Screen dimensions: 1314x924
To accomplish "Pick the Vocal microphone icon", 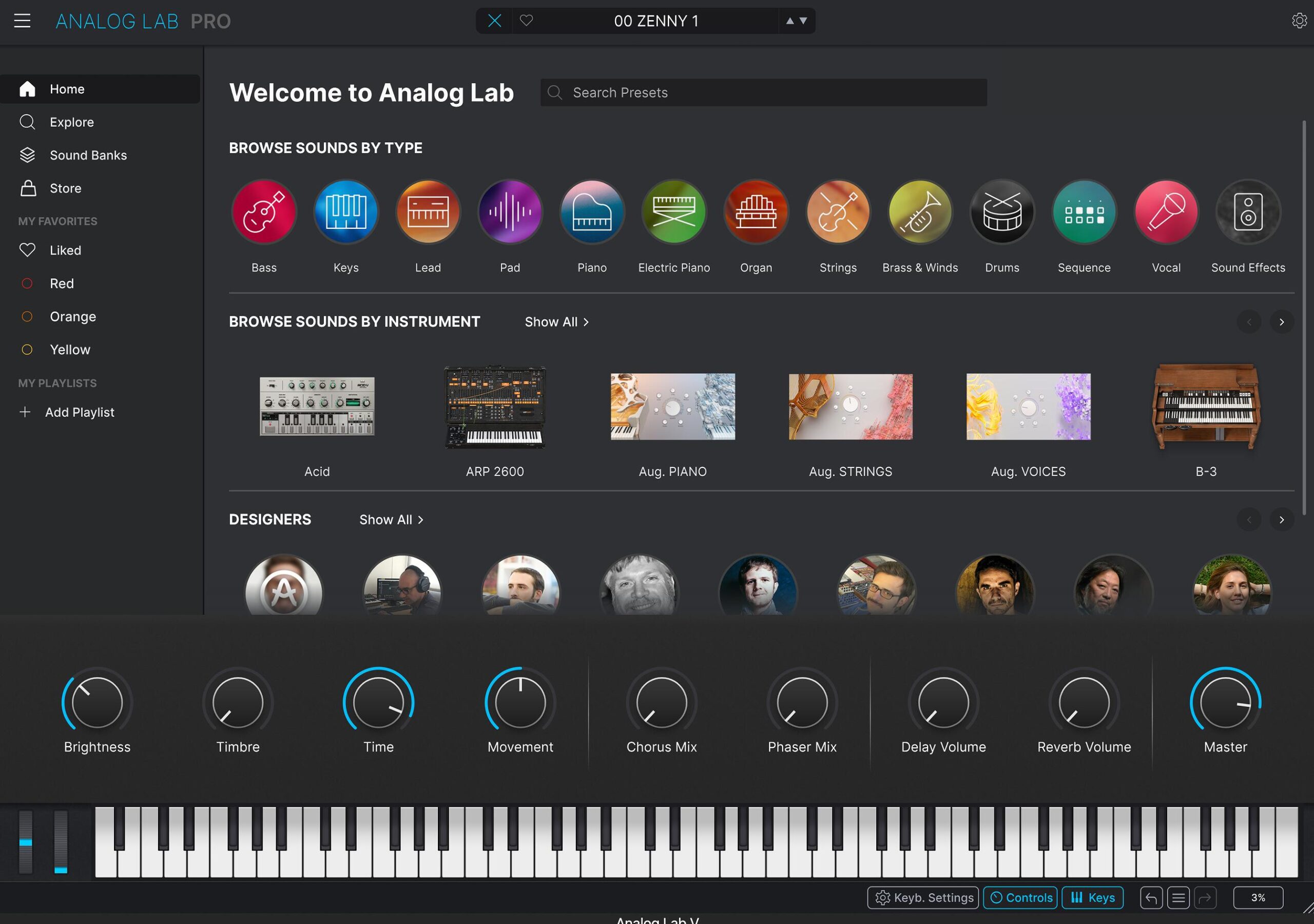I will 1166,212.
